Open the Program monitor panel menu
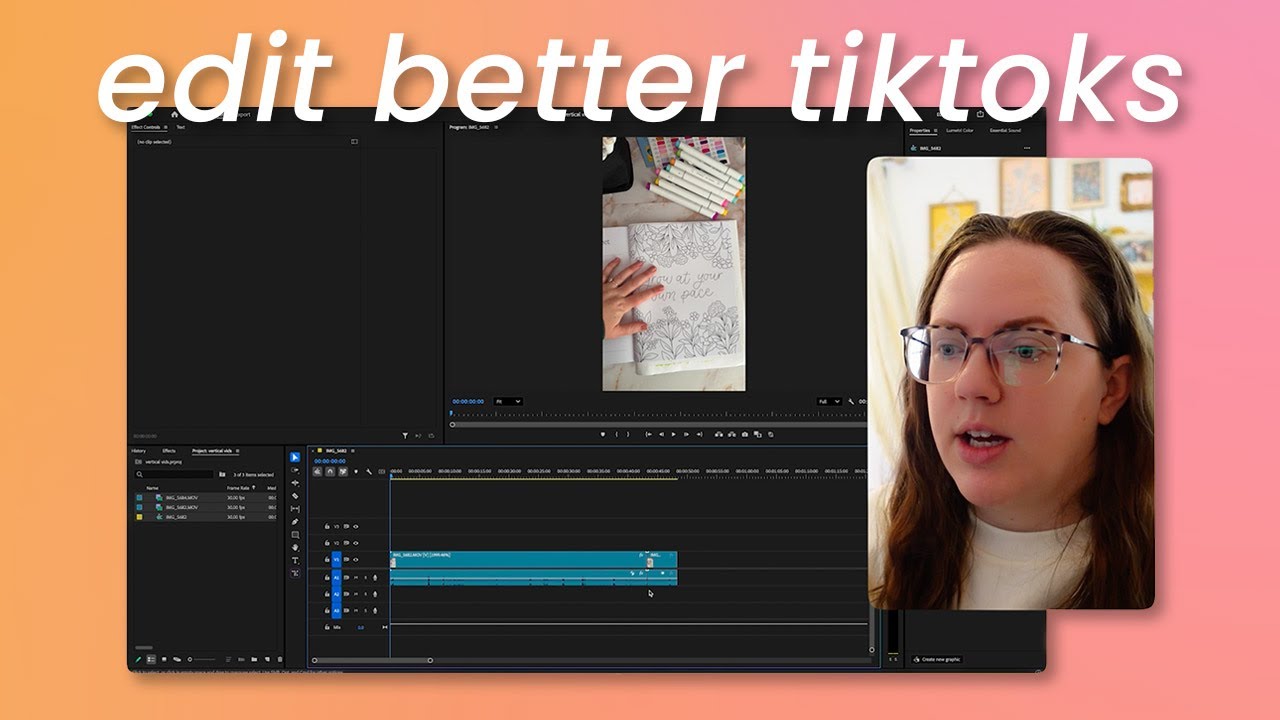Screen dimensions: 1280x720 (496, 127)
